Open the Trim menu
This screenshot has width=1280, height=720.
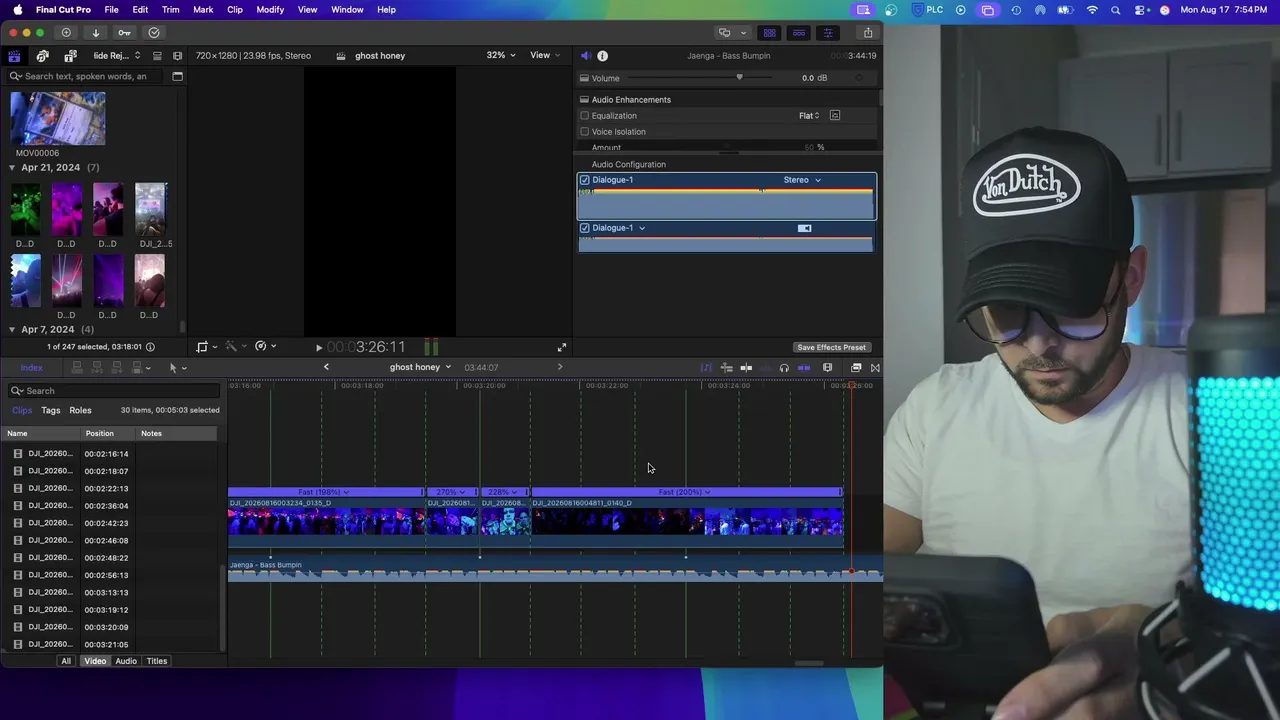[x=171, y=10]
